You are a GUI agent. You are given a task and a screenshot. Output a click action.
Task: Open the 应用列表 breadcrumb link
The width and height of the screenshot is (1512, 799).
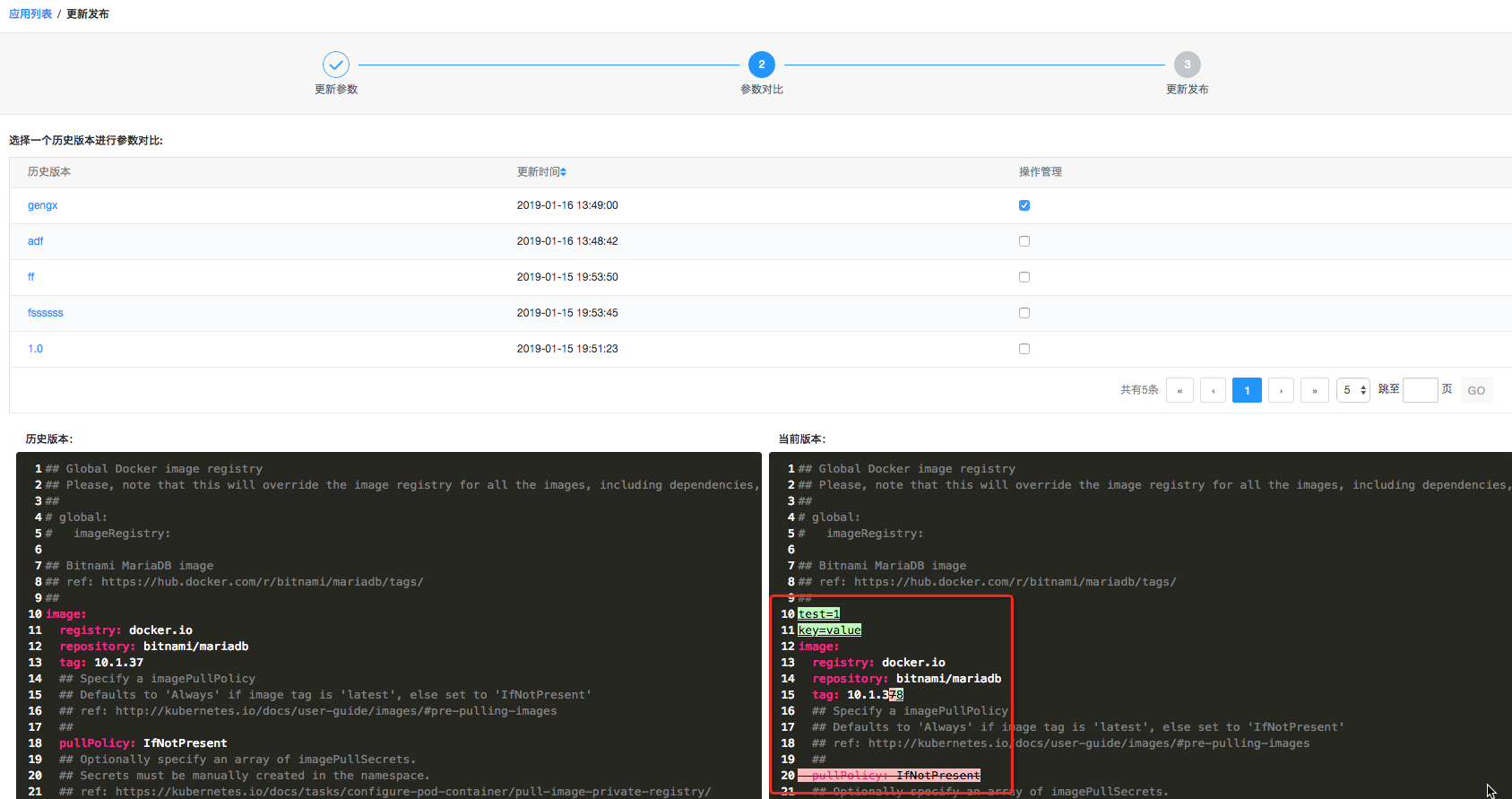coord(30,14)
